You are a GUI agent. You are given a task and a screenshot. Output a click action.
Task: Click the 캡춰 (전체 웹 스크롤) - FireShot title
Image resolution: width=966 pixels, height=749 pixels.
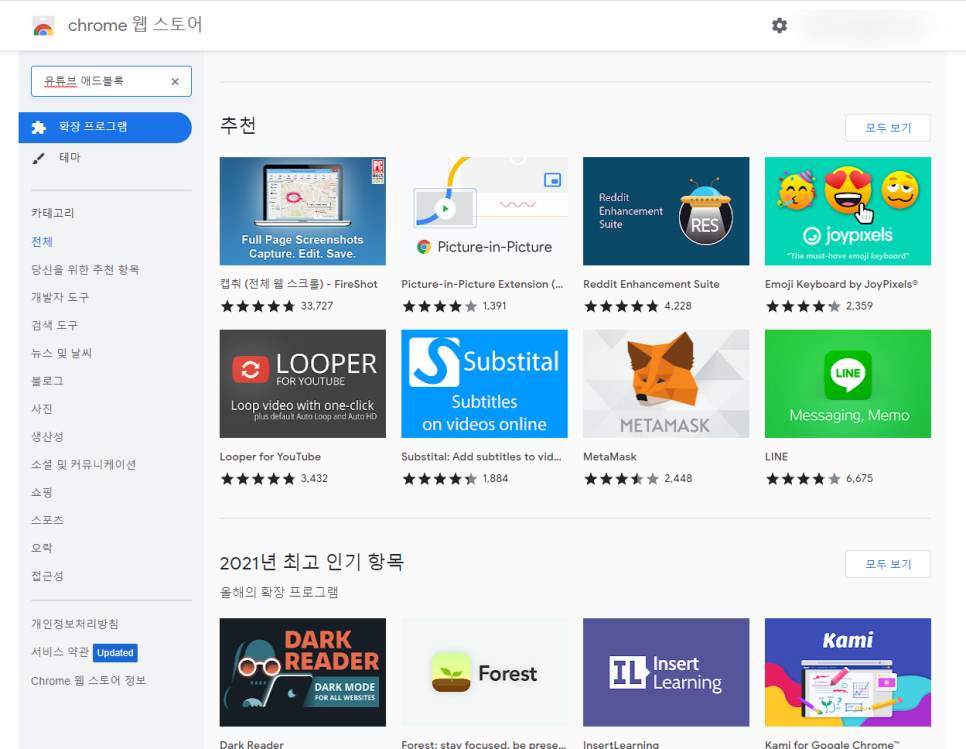[x=299, y=284]
